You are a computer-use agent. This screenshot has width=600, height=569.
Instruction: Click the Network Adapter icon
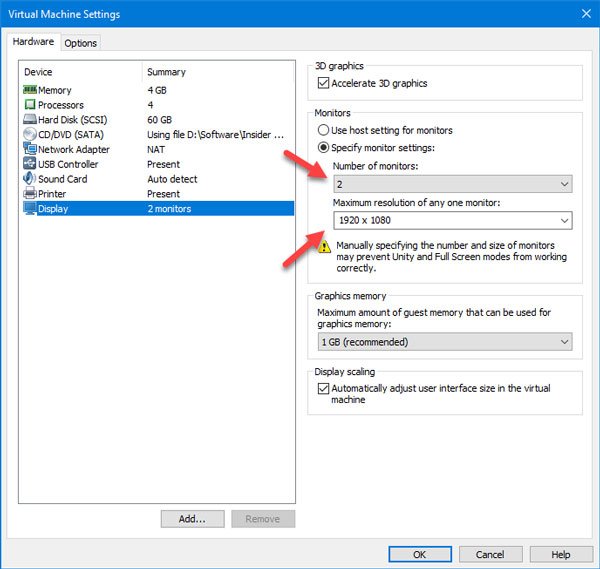(x=29, y=149)
